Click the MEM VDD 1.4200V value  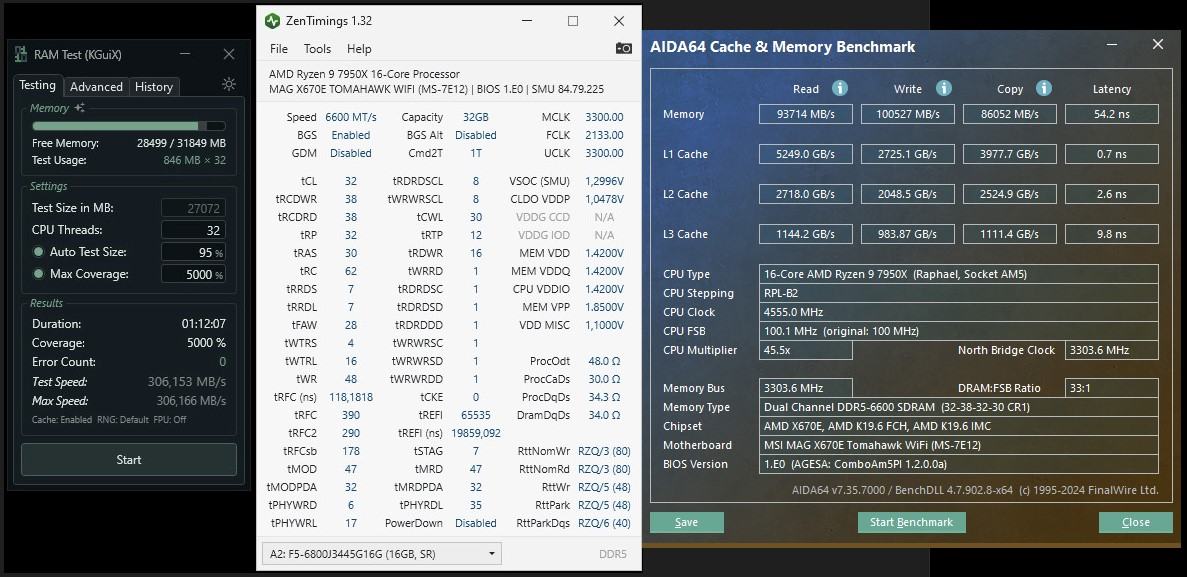(604, 253)
